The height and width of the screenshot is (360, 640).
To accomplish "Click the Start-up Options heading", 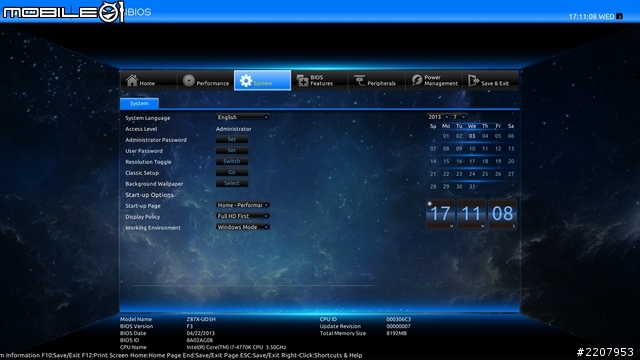I will pyautogui.click(x=149, y=195).
